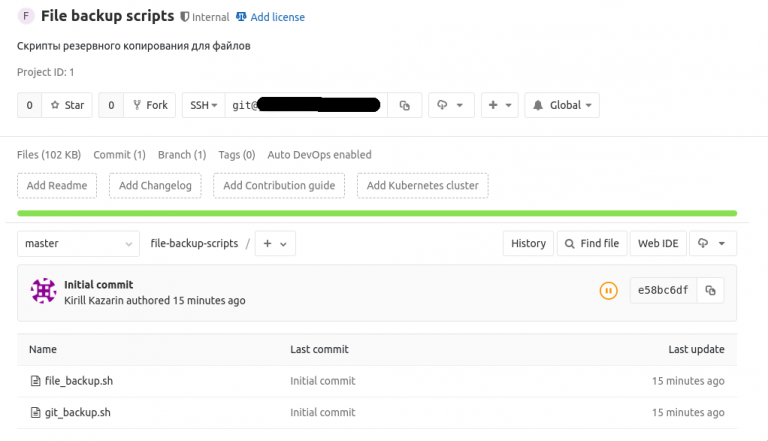Fork the project with the Fork button
Screen dimensions: 768x441
click(x=149, y=105)
